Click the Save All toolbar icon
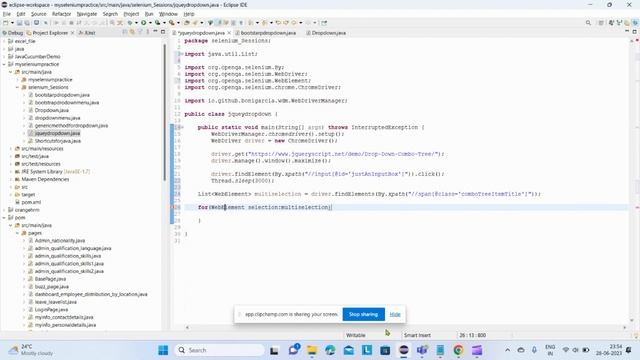Screen dimensions: 640x360 pyautogui.click(x=27, y=23)
